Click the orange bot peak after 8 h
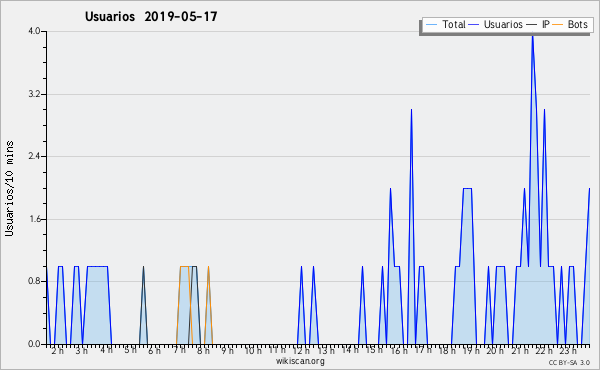This screenshot has height=370, width=600. point(208,268)
